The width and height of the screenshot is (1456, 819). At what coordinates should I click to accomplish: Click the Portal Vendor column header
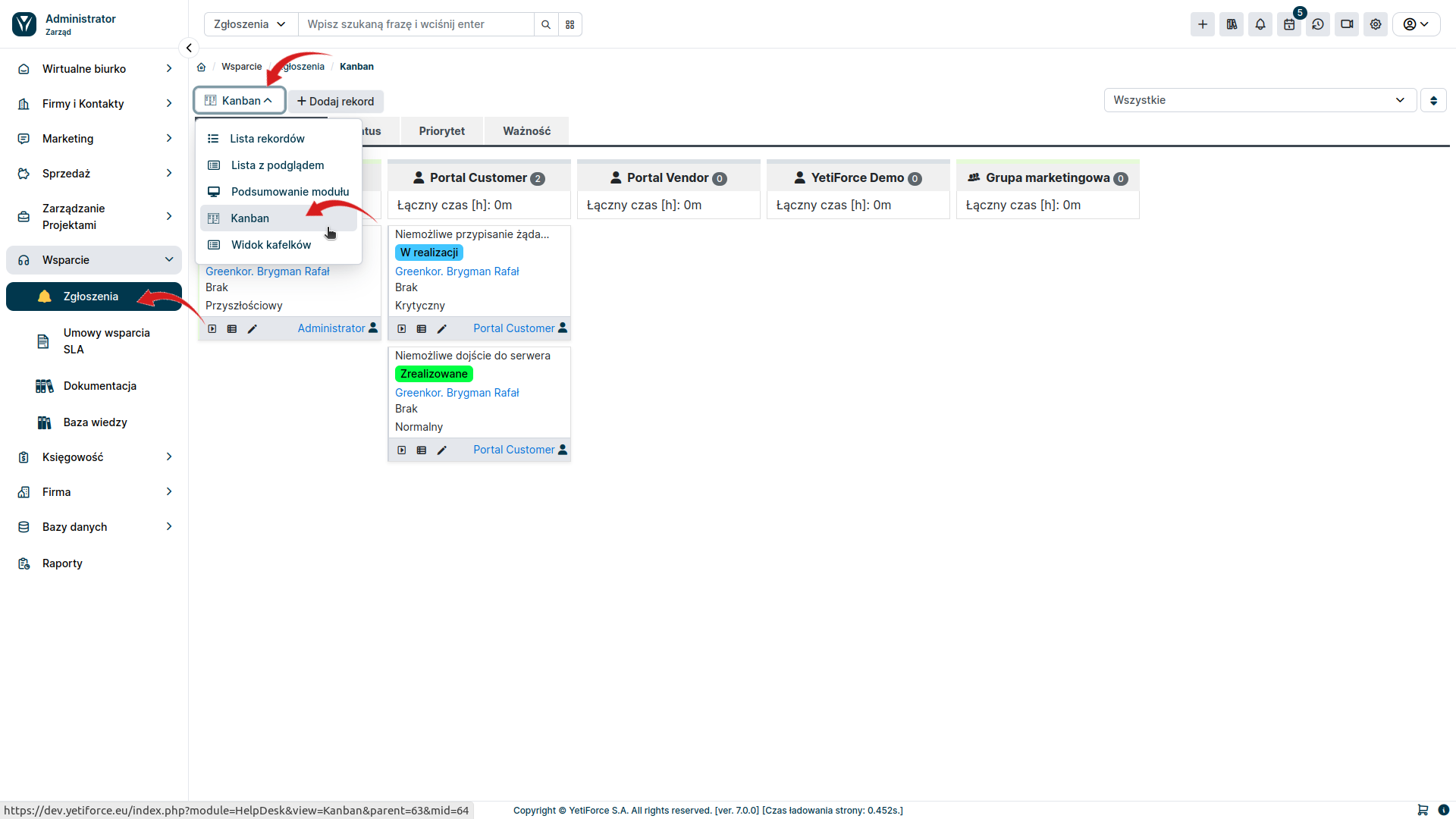tap(669, 177)
